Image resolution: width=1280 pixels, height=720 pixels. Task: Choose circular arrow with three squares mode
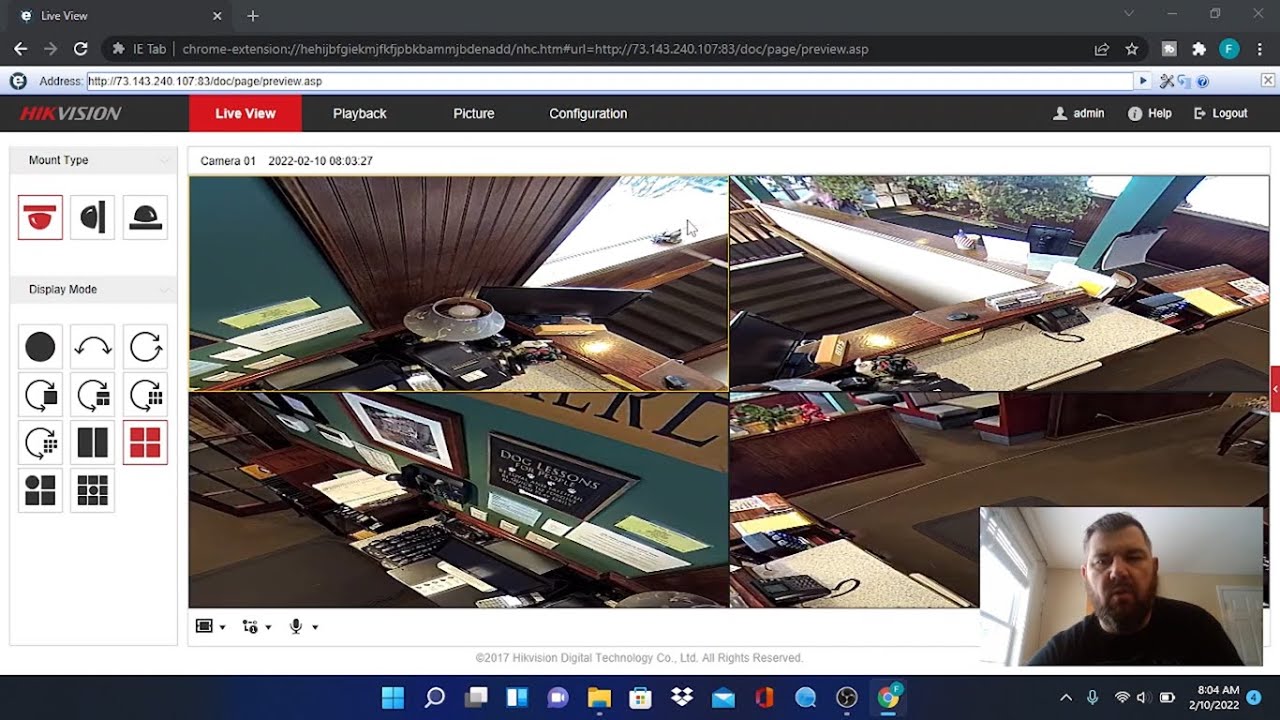[93, 395]
